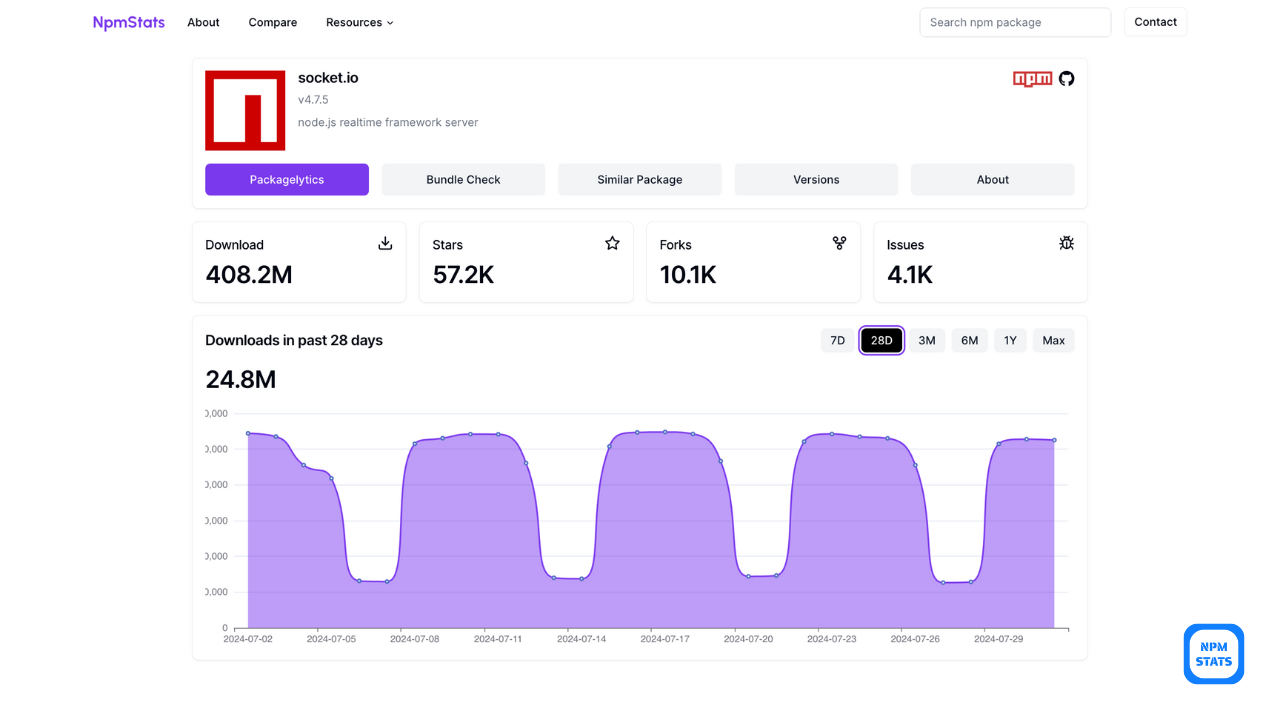Select the 28D time range
1280x720 pixels.
(882, 340)
